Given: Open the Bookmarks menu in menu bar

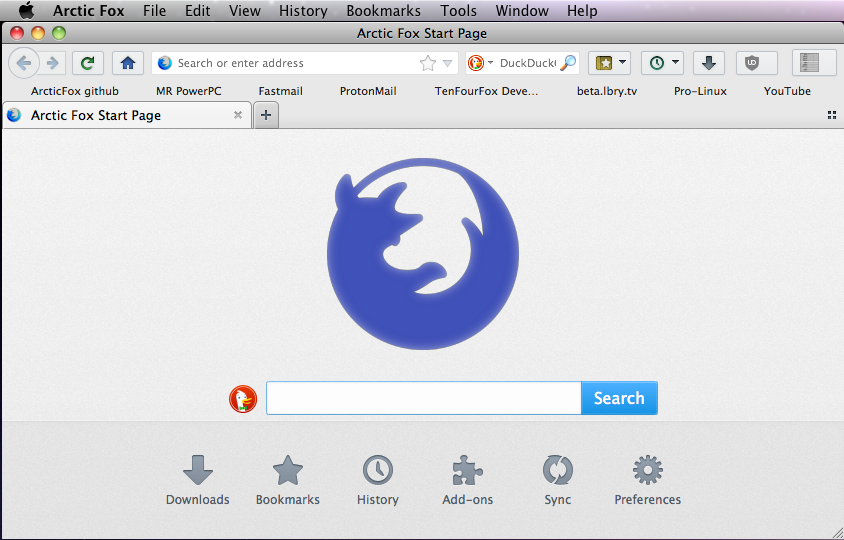Looking at the screenshot, I should point(384,11).
